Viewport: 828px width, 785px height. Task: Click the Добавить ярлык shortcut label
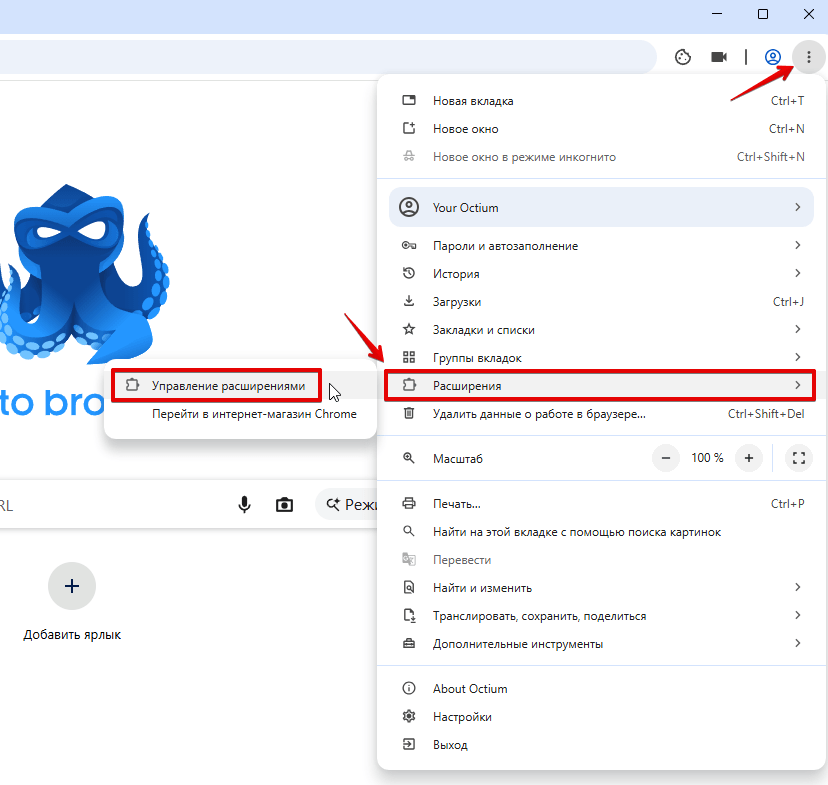(72, 635)
